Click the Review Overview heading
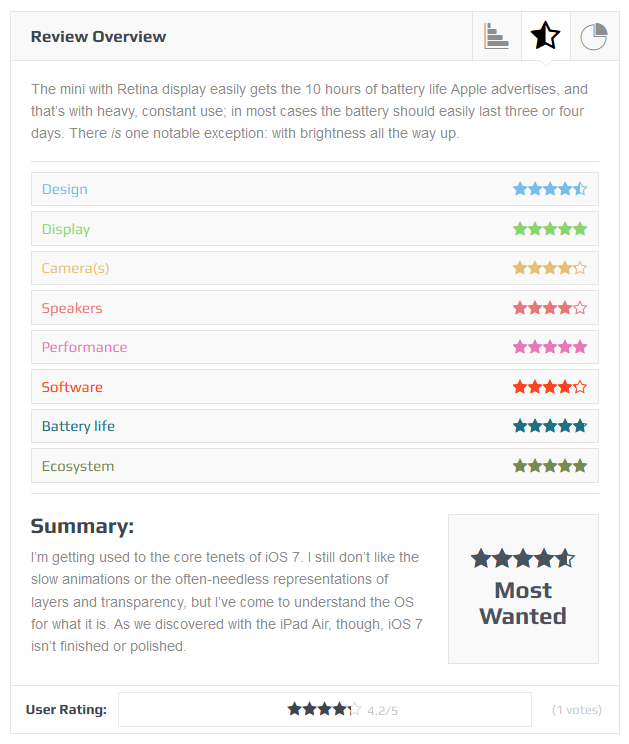629x744 pixels. [x=98, y=37]
